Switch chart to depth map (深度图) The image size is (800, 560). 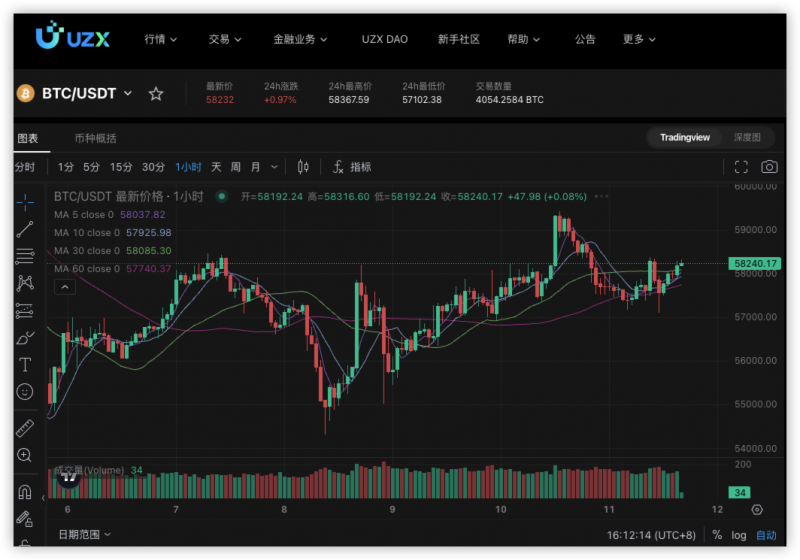[x=747, y=137]
